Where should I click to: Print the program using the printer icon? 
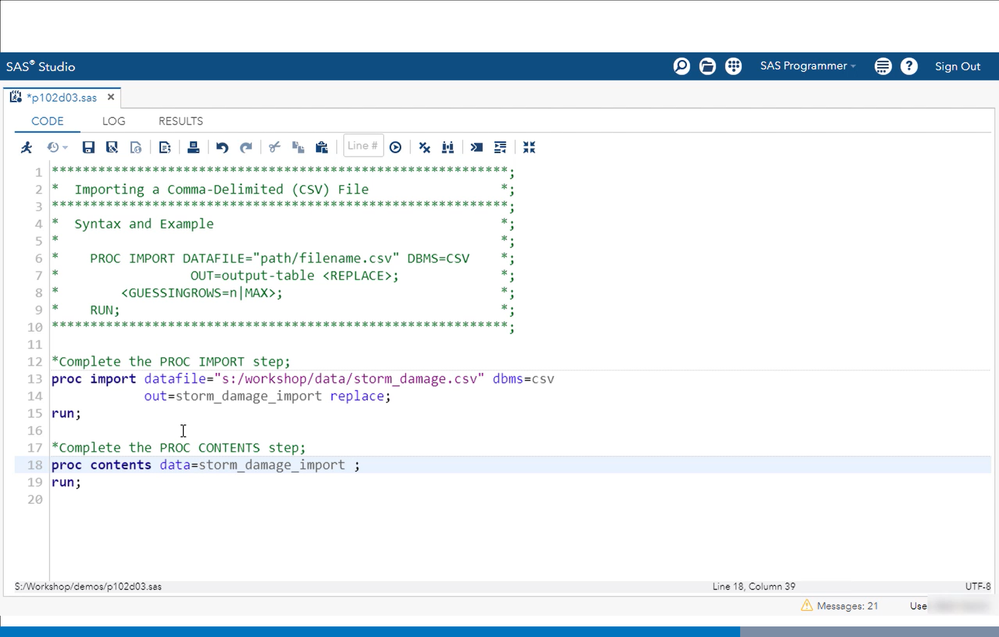[x=194, y=147]
